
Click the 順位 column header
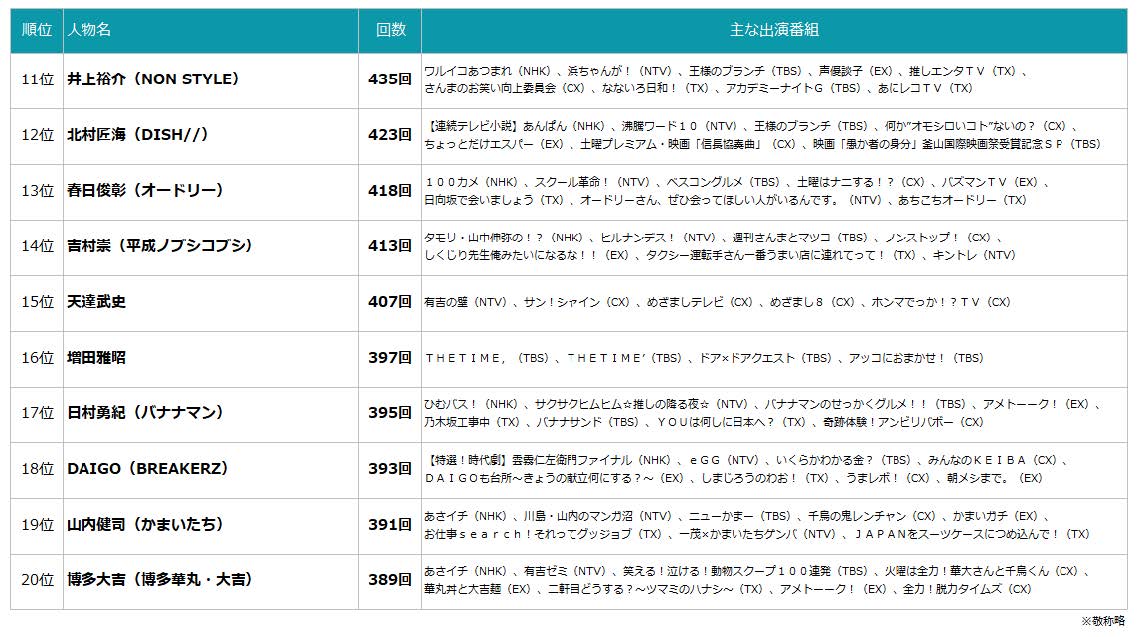pyautogui.click(x=37, y=30)
